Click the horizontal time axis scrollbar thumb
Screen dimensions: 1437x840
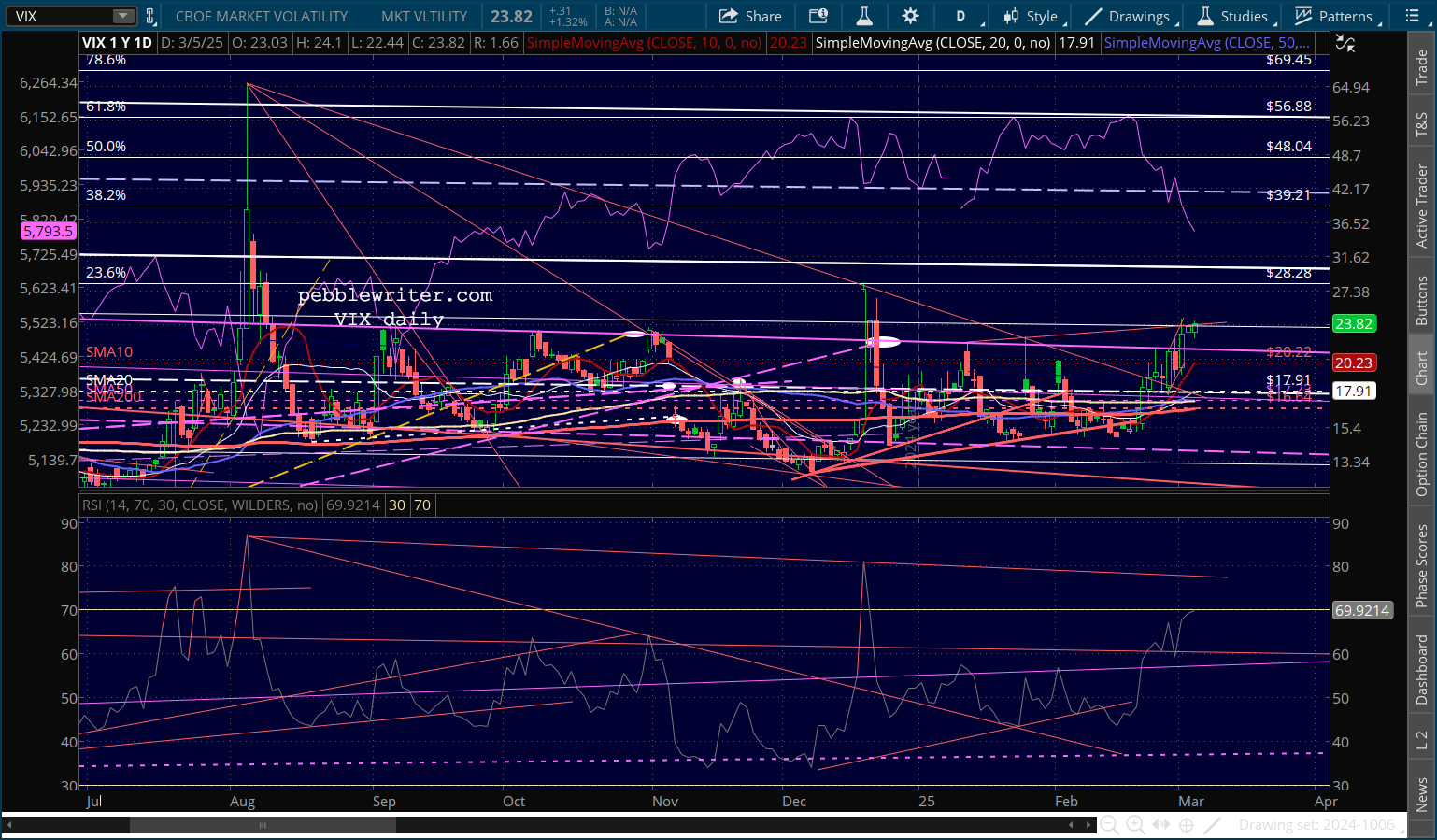point(263,825)
